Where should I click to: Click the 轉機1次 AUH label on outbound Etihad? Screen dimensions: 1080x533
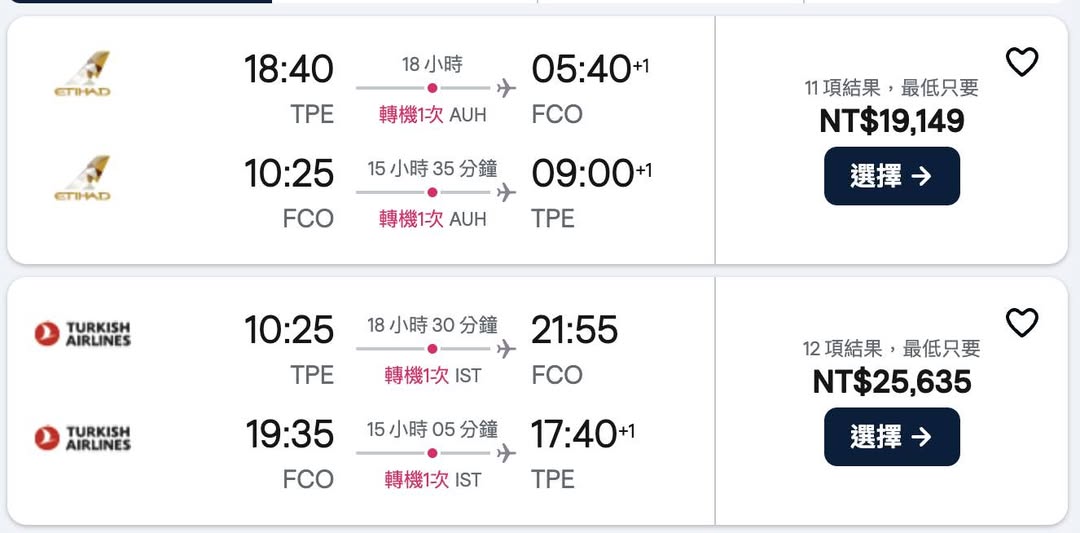[x=432, y=115]
